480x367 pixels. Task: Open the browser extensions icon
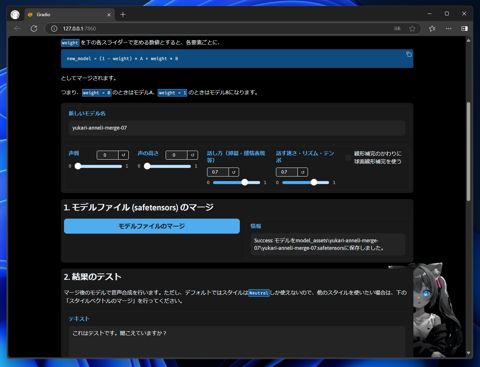tap(432, 29)
